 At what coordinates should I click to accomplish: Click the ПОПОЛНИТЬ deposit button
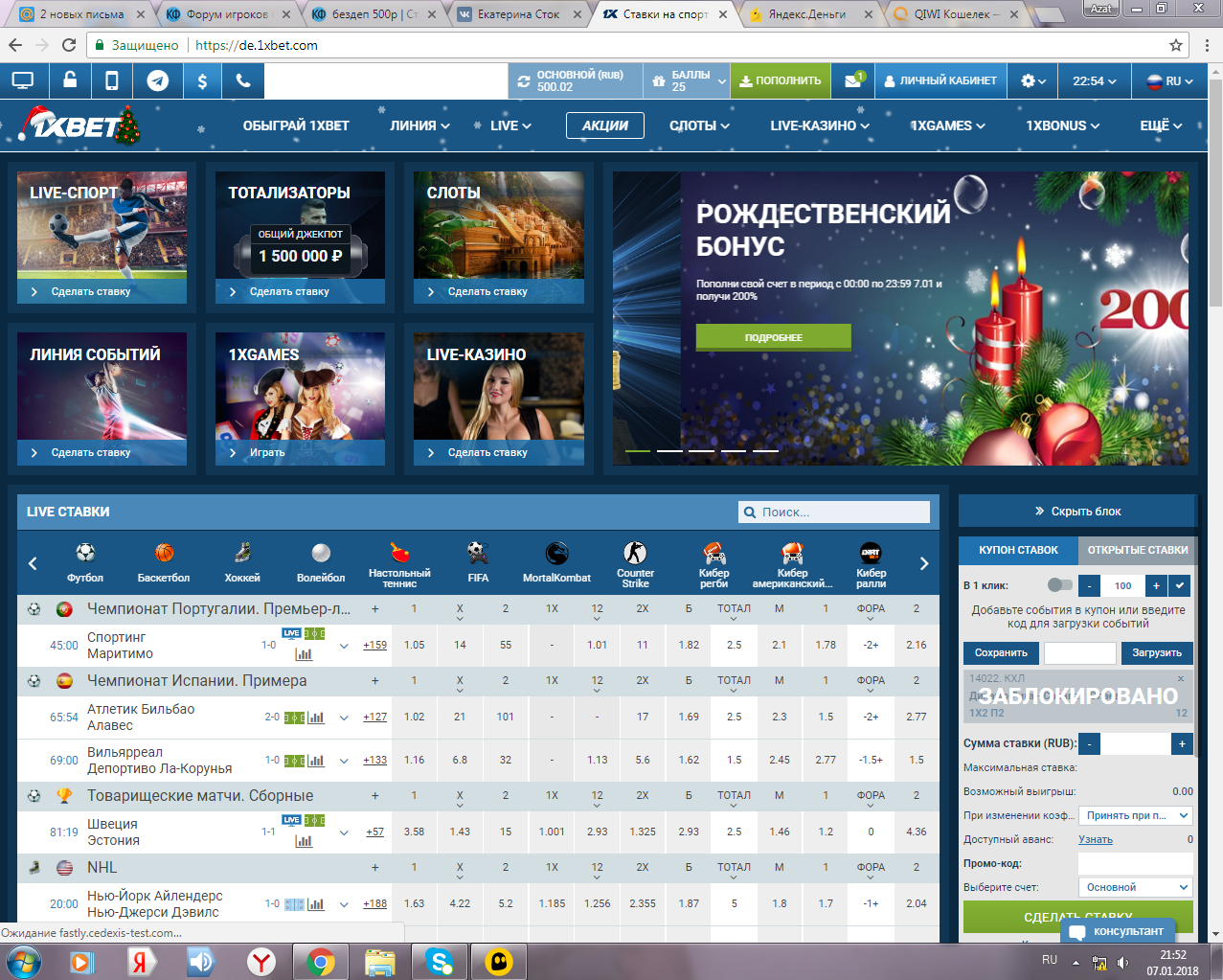pos(780,81)
